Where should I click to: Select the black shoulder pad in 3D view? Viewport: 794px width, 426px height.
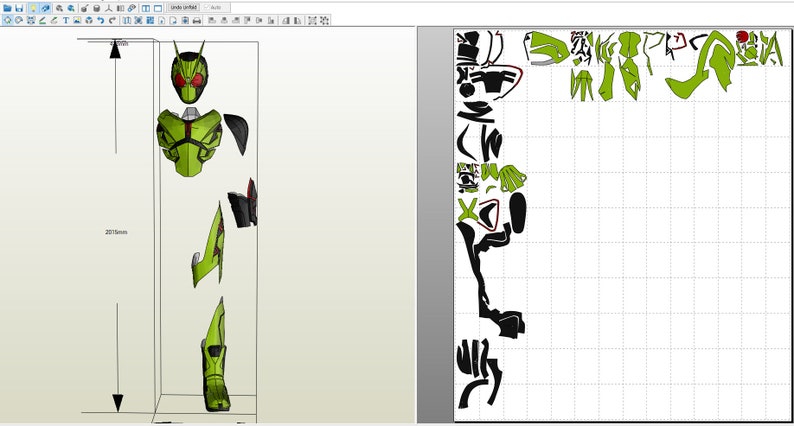tap(236, 133)
